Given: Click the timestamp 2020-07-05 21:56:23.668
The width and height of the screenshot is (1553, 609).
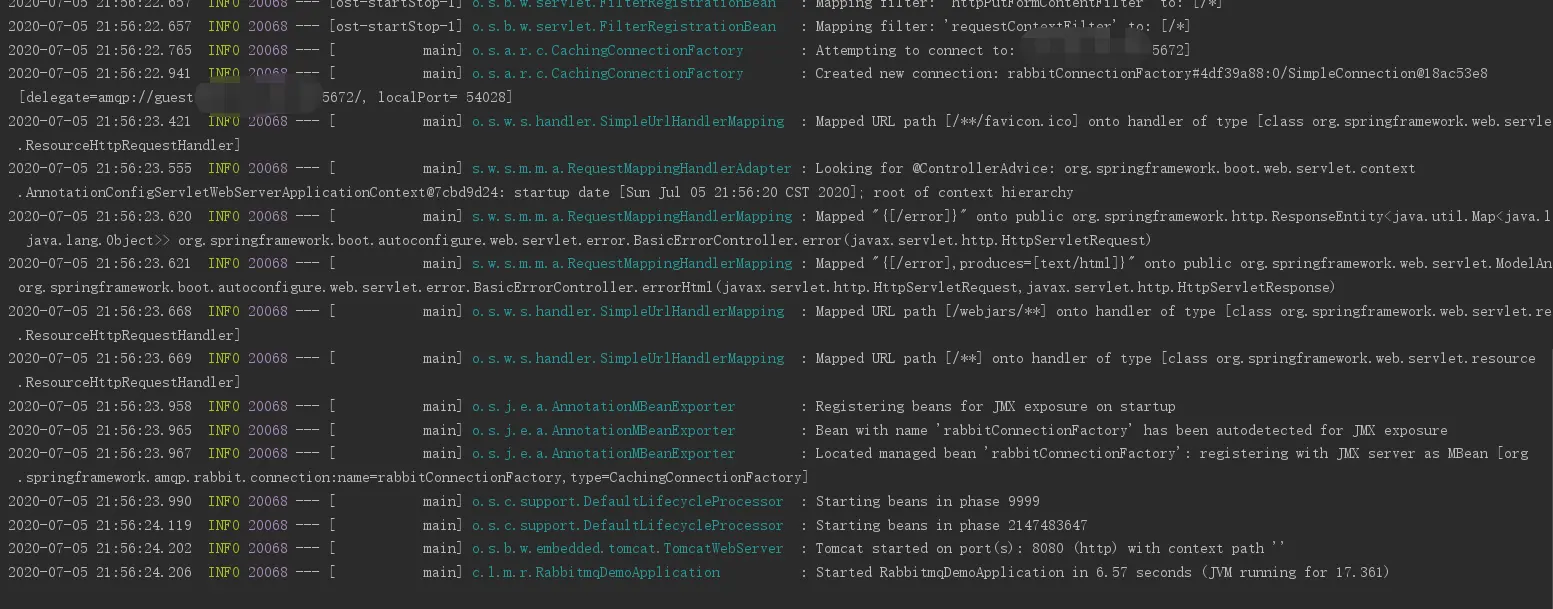Looking at the screenshot, I should click(x=100, y=311).
